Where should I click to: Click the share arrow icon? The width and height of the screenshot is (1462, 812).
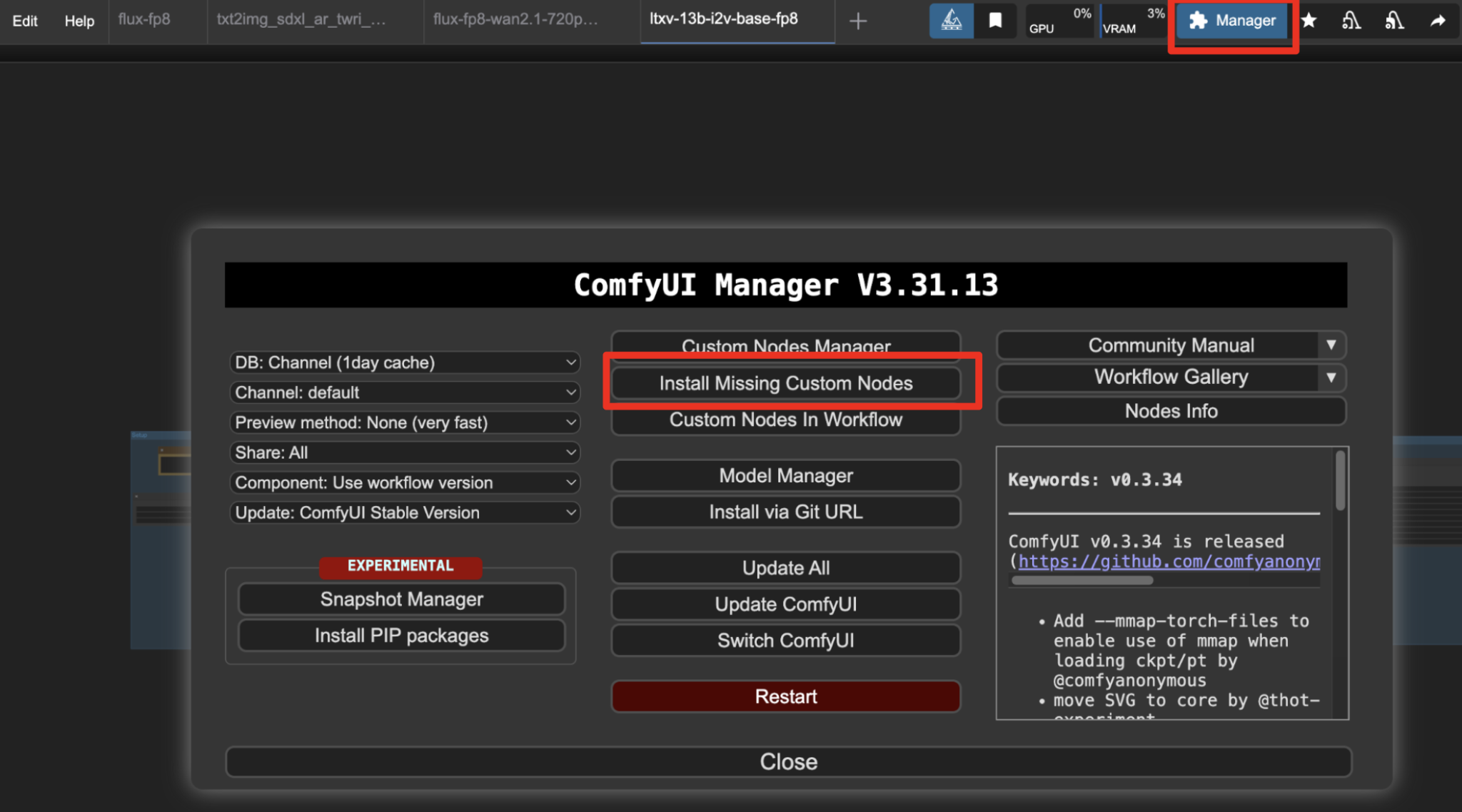[1439, 21]
